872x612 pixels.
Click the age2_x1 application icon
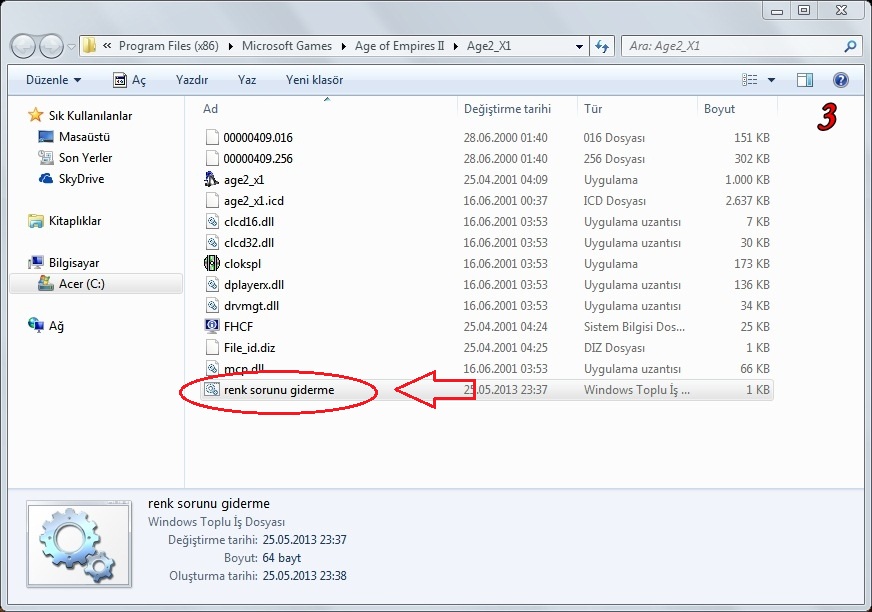(x=211, y=179)
